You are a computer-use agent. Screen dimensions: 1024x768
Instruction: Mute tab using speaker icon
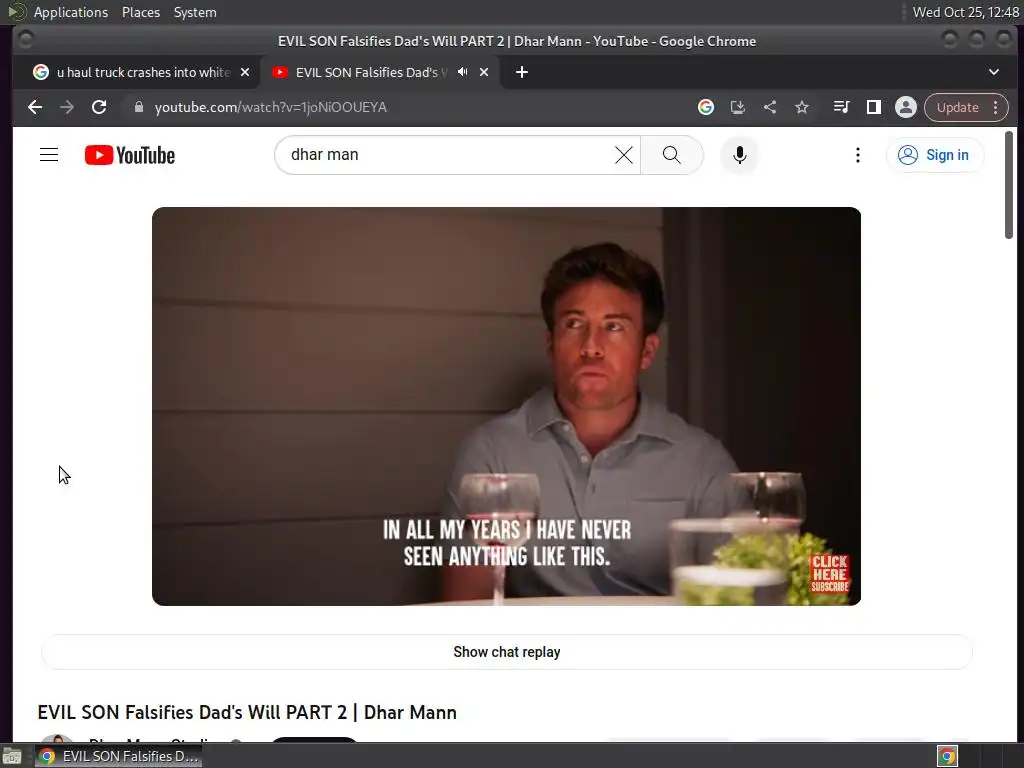462,72
